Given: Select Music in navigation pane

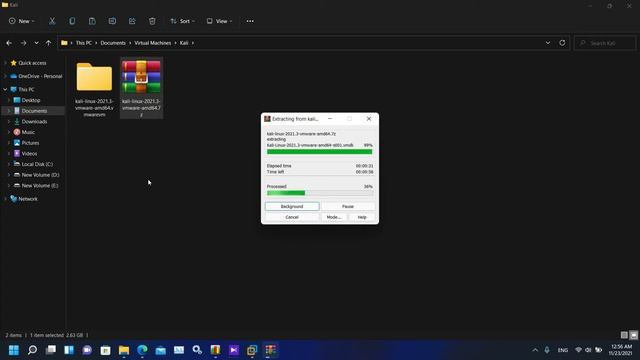Looking at the screenshot, I should (28, 132).
